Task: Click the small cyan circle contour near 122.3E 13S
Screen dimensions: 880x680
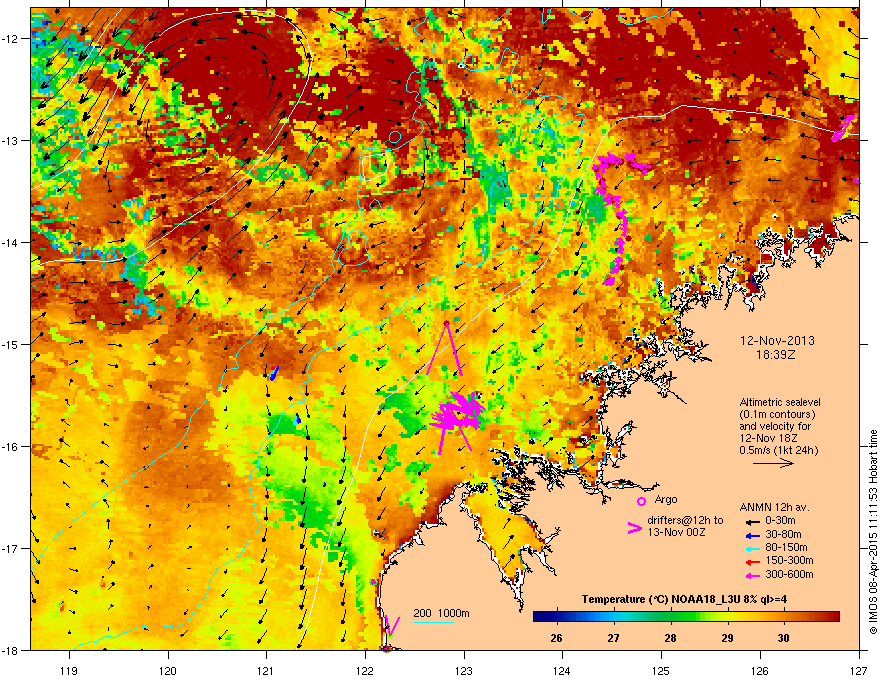Action: pos(395,137)
